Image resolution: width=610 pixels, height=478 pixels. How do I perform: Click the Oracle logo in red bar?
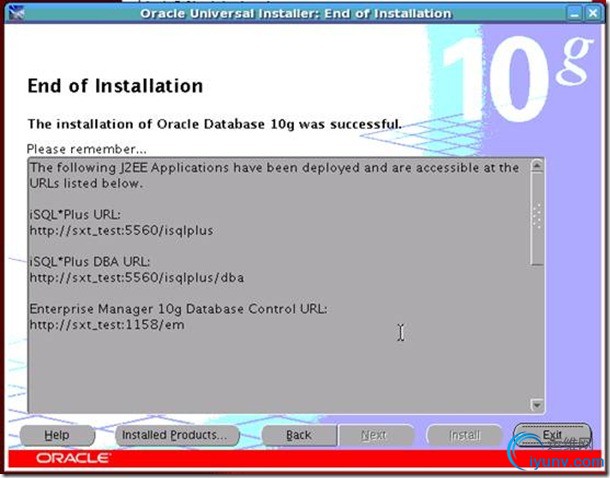[73, 458]
